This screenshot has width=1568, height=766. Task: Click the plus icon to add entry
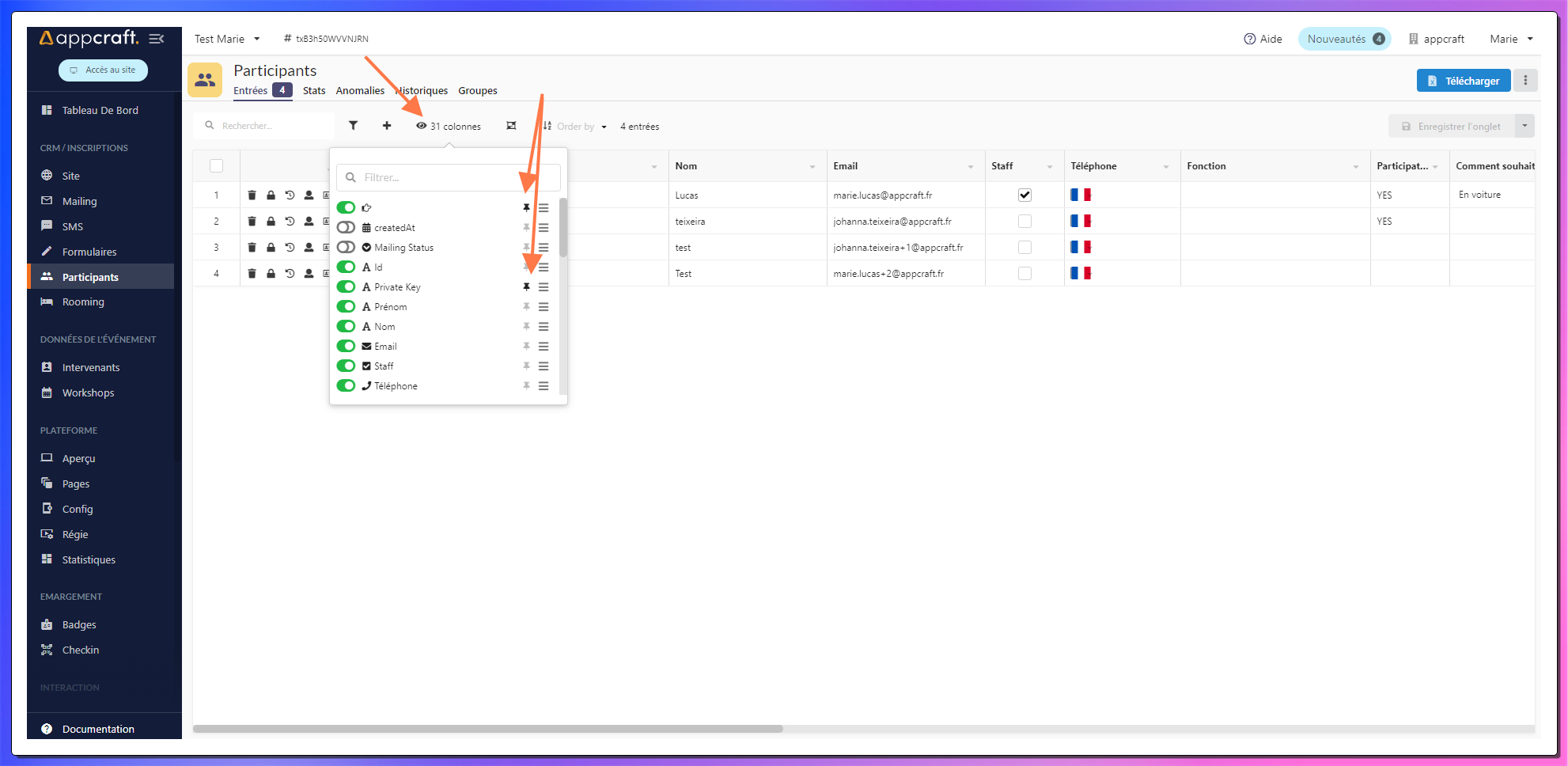pos(387,126)
